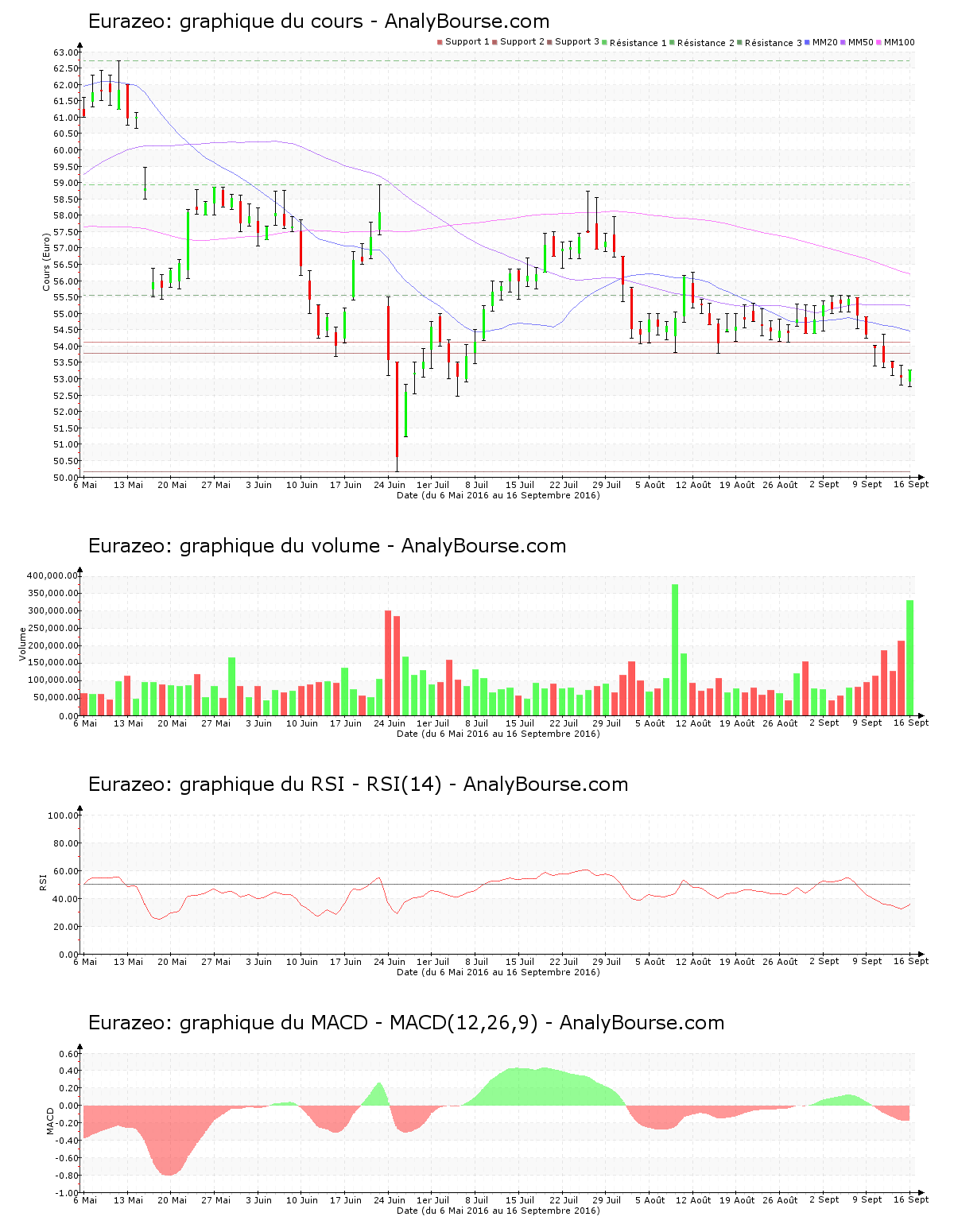954x1232 pixels.
Task: Click the date range caption under RSI chart
Action: pos(498,972)
